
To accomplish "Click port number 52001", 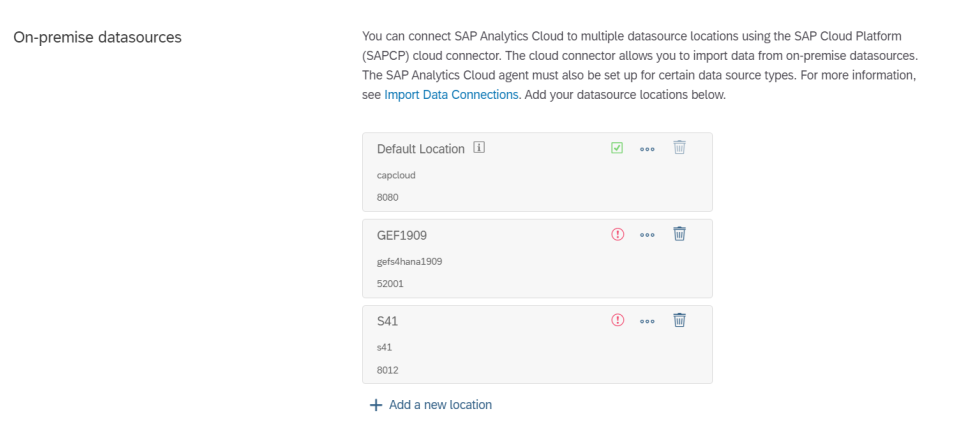I will [x=390, y=284].
